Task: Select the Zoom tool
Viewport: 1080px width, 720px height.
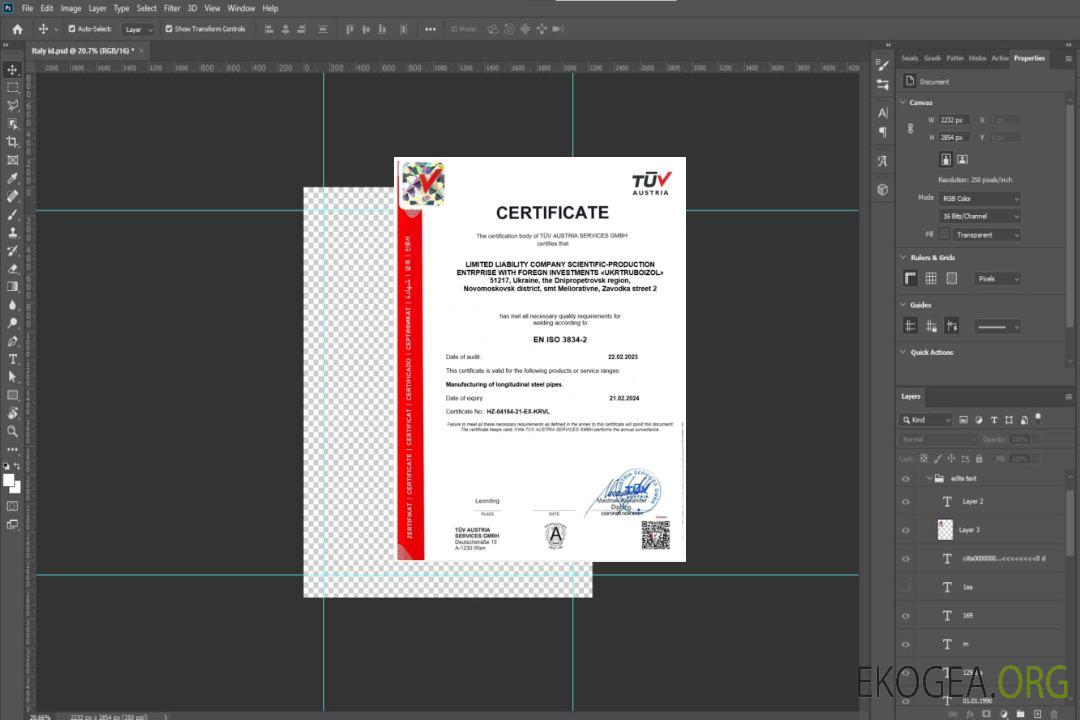Action: coord(12,431)
